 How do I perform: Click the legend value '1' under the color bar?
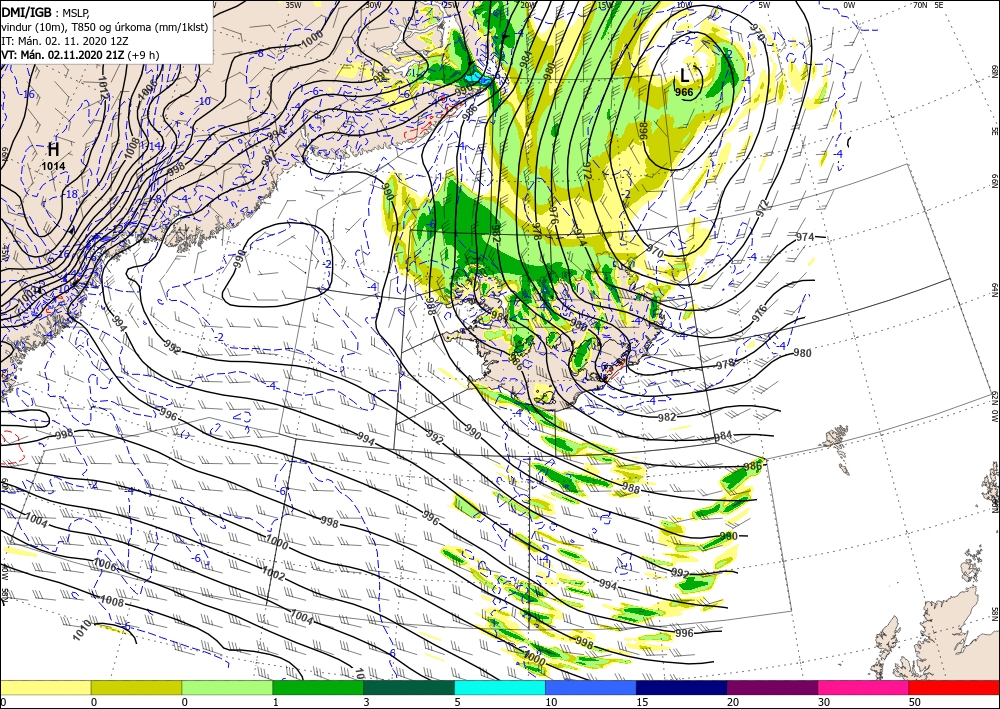[275, 702]
